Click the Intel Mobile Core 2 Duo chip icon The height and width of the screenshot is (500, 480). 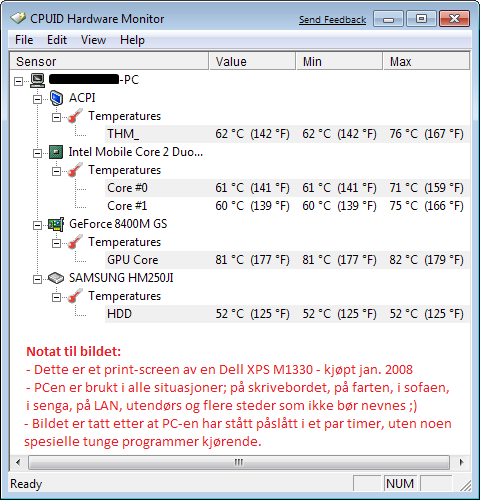(56, 152)
